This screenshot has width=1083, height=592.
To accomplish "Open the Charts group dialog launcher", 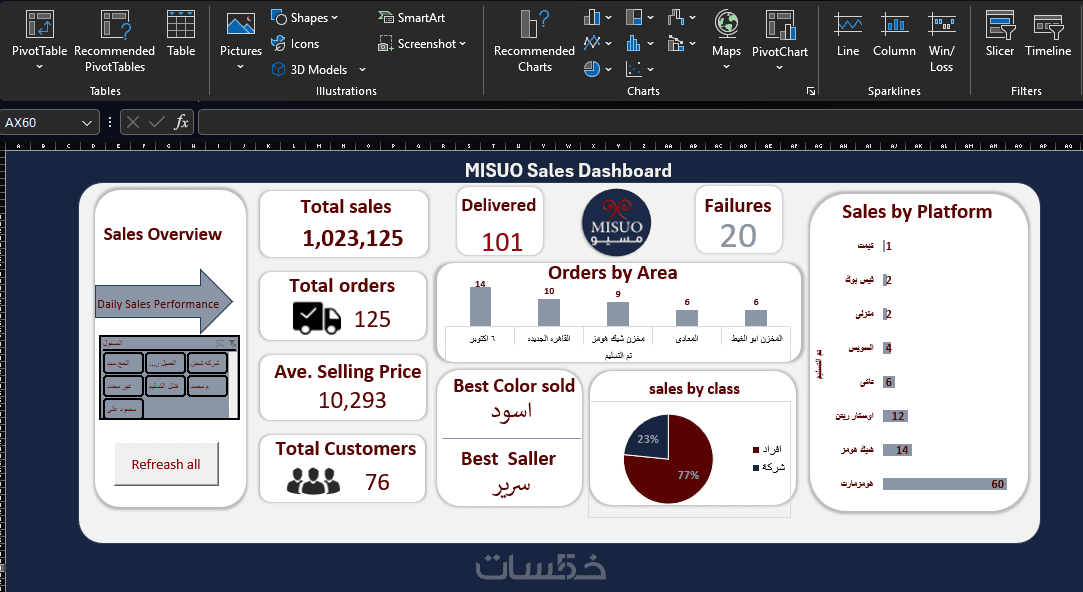I will 811,91.
